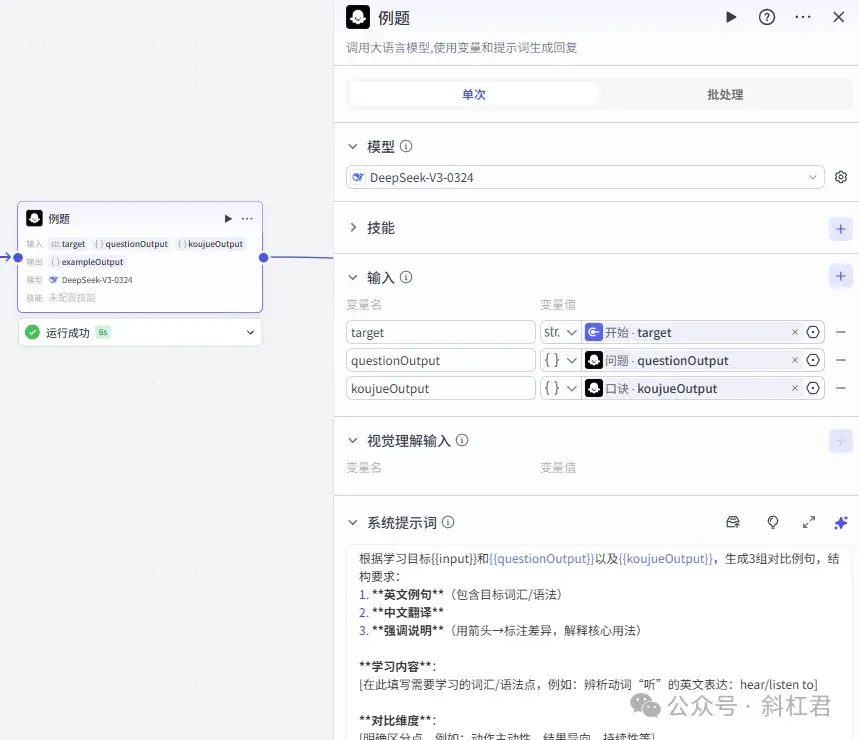The height and width of the screenshot is (740, 859).
Task: Collapse the 模型 section
Action: (x=353, y=146)
